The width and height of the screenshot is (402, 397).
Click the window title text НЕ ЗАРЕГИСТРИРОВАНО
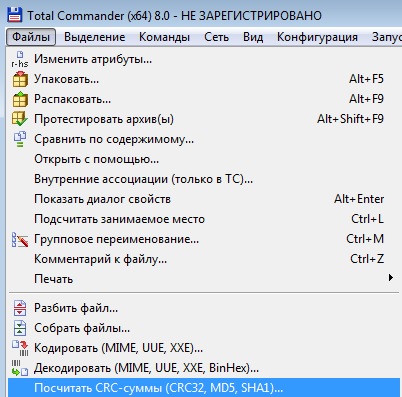coord(251,16)
